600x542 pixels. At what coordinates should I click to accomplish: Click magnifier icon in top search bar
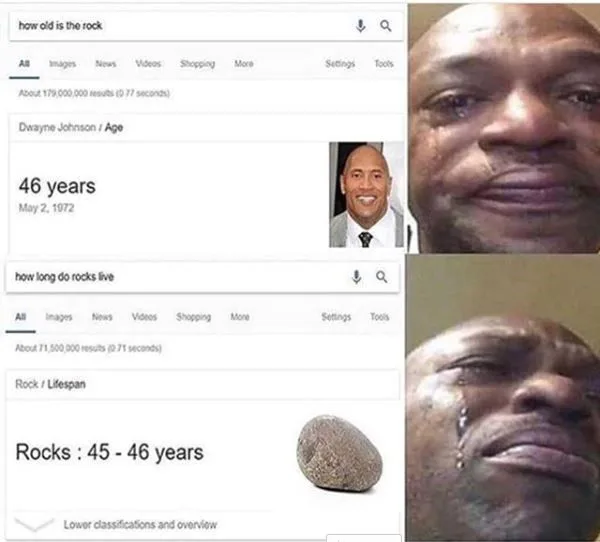click(x=386, y=26)
